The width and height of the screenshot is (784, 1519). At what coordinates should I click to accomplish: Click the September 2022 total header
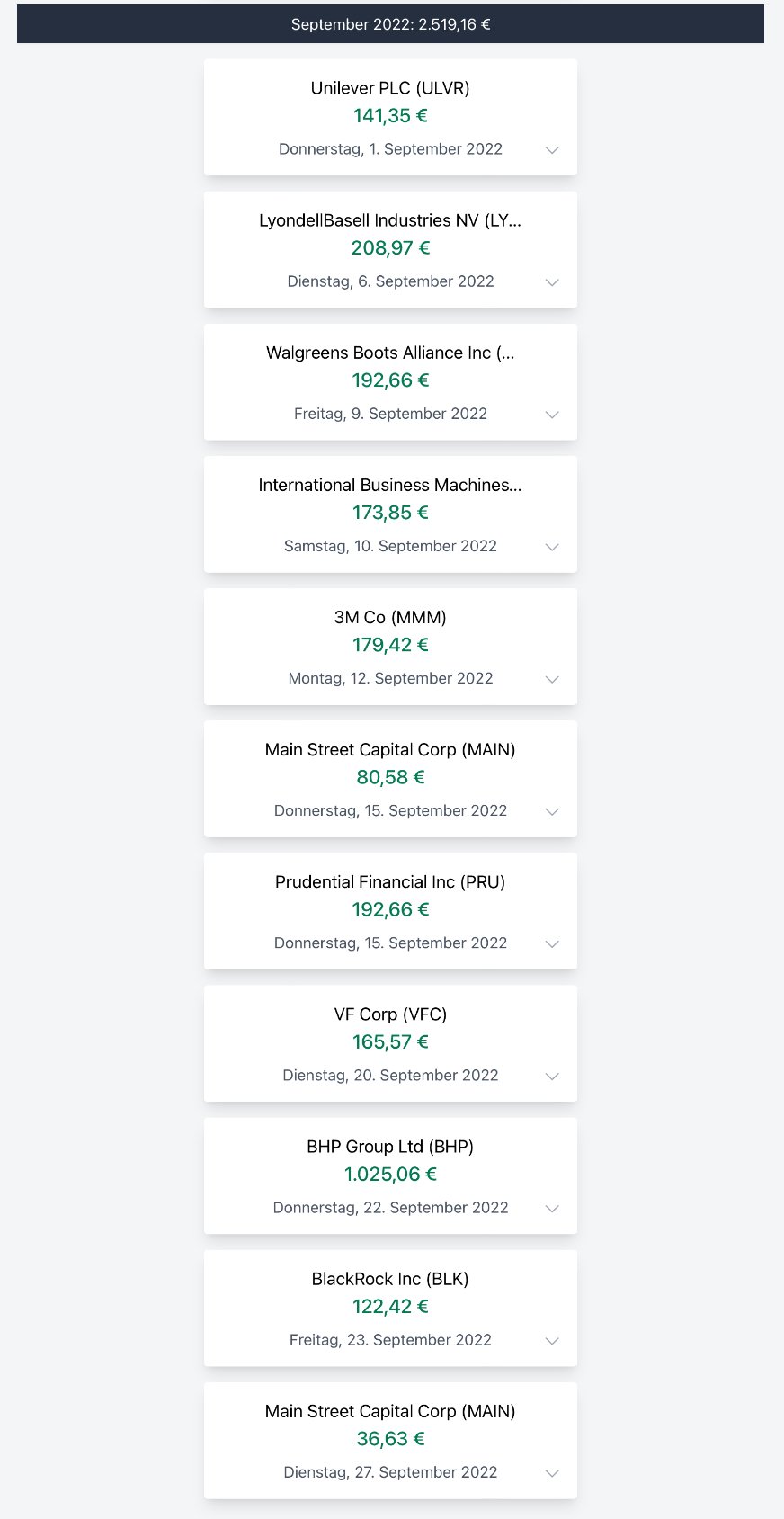click(390, 24)
